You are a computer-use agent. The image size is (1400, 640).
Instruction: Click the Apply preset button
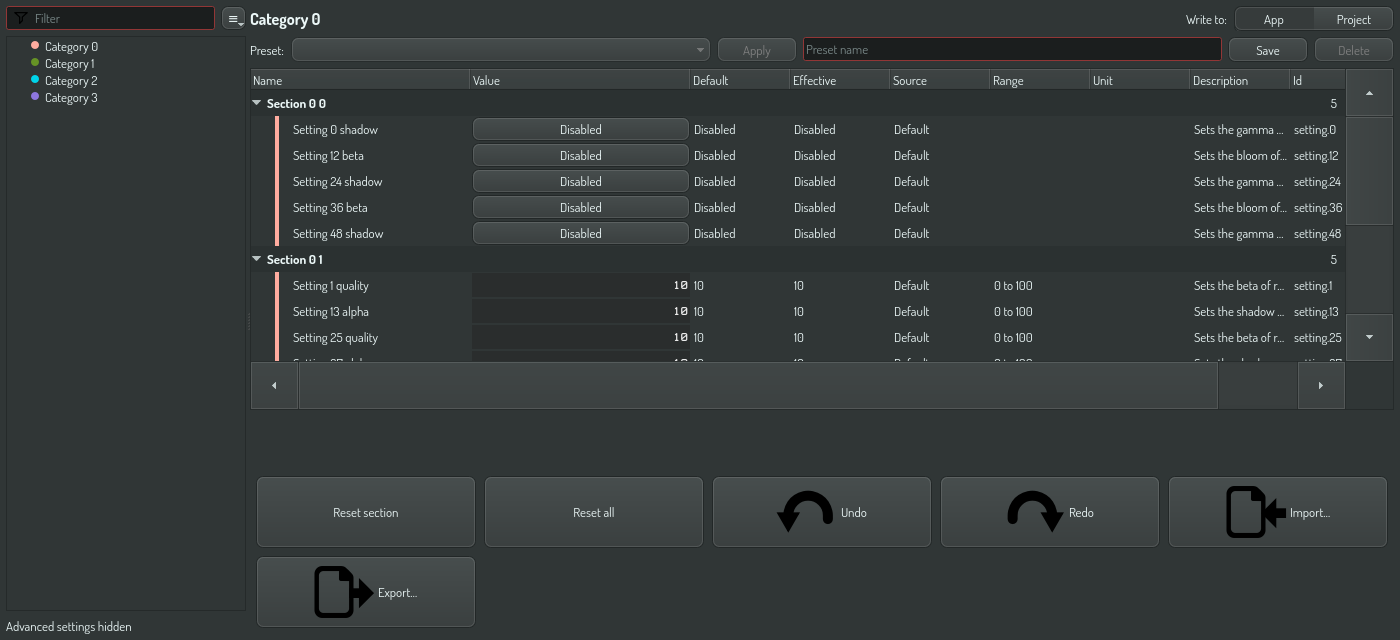click(x=757, y=50)
